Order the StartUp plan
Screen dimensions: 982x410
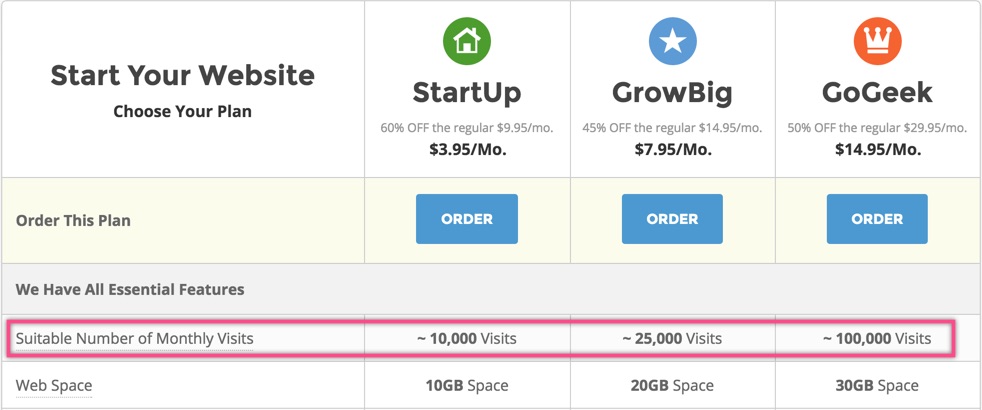[x=467, y=219]
